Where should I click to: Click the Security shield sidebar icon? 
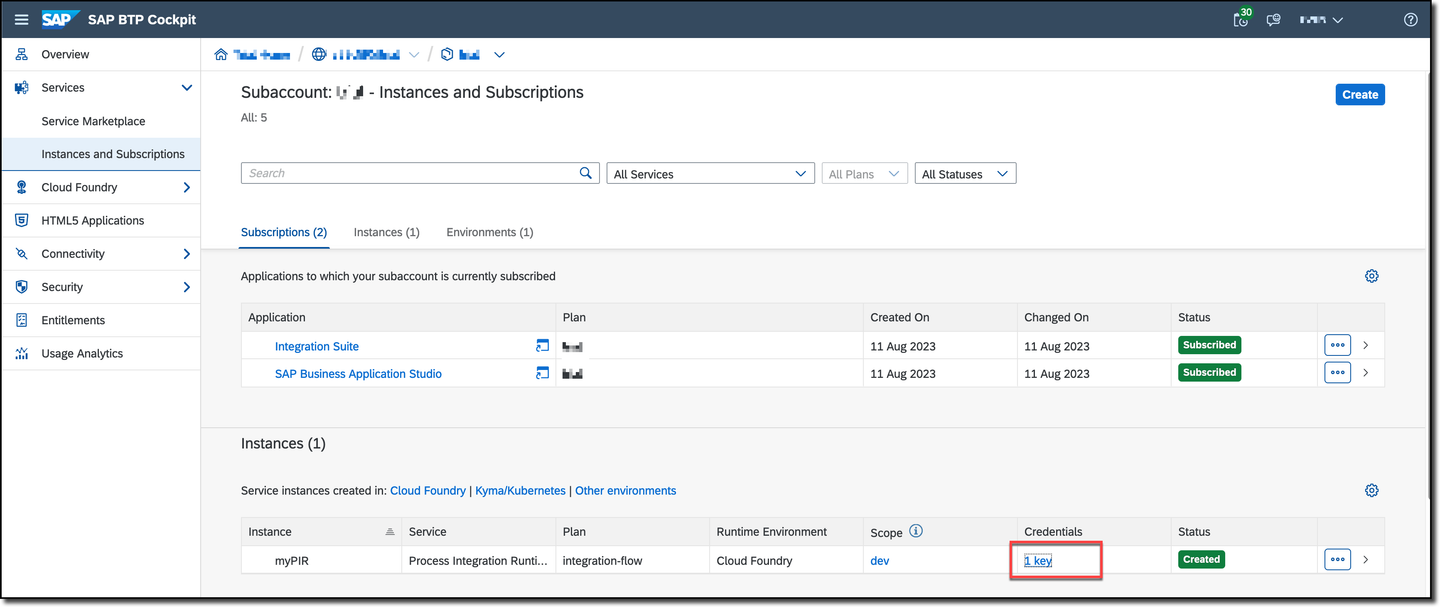(x=22, y=287)
